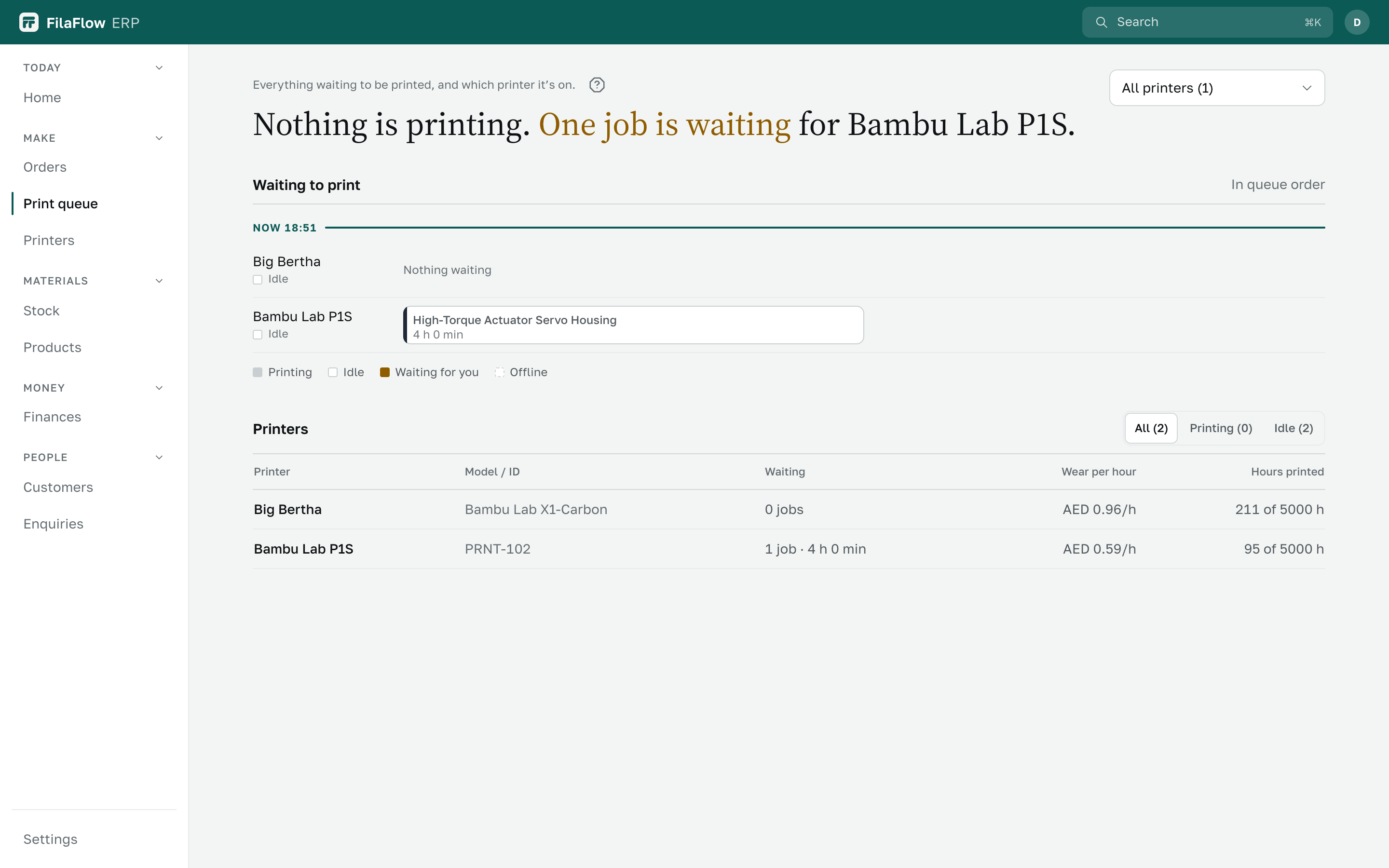1389x868 pixels.
Task: Open Finances in sidebar
Action: point(52,417)
